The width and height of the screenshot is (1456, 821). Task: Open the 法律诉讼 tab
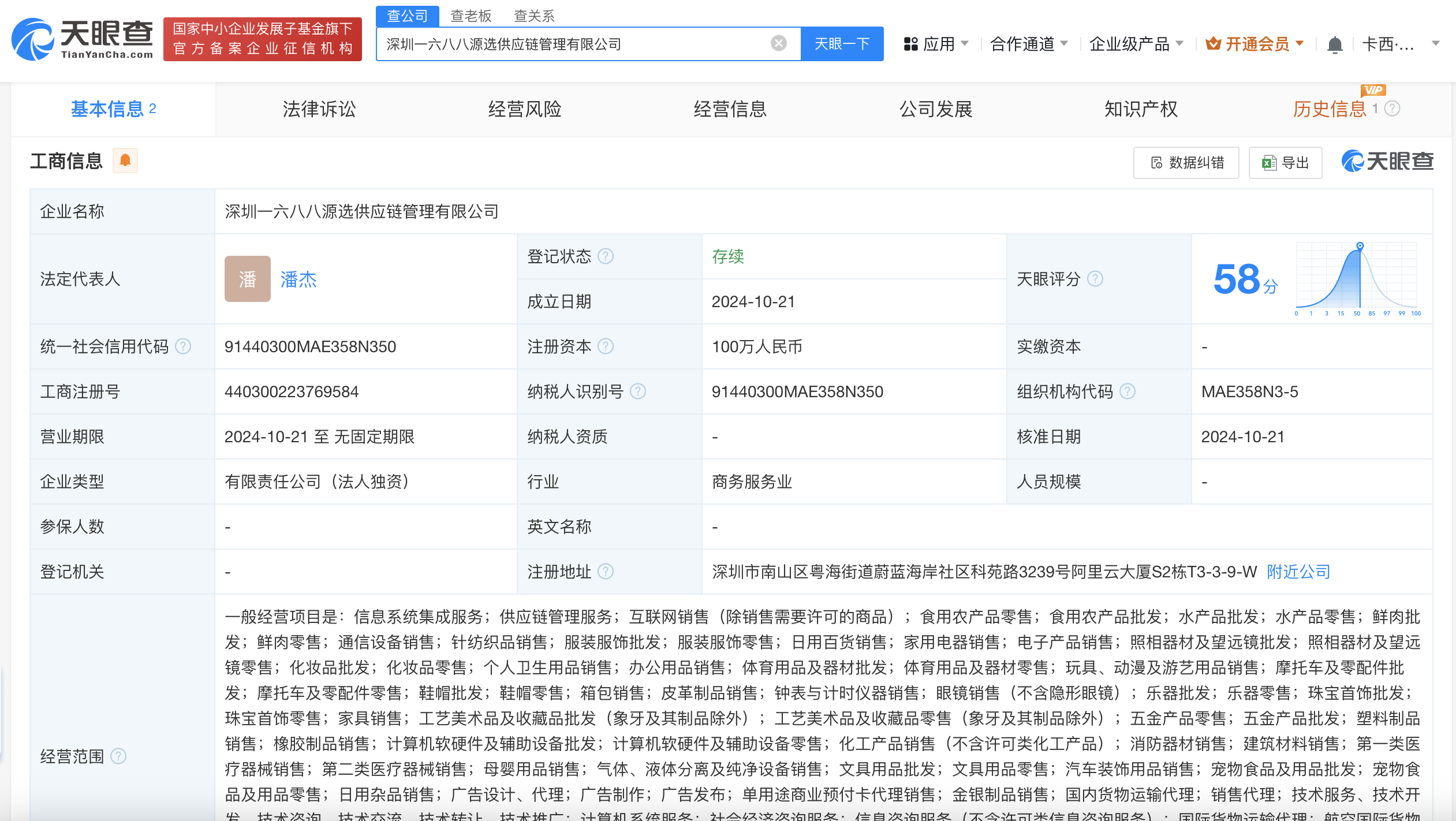318,109
